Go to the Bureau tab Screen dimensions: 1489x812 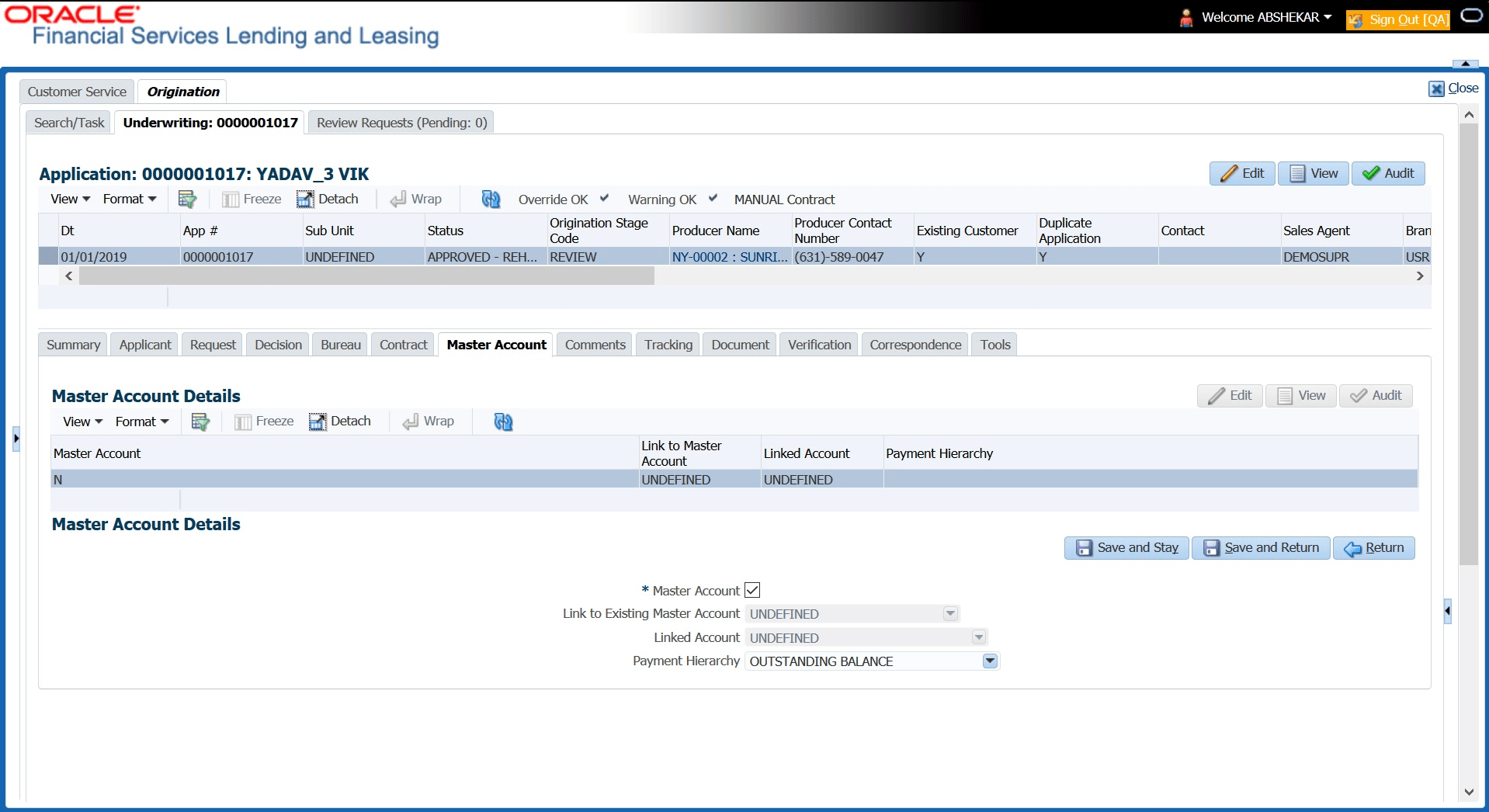(341, 345)
